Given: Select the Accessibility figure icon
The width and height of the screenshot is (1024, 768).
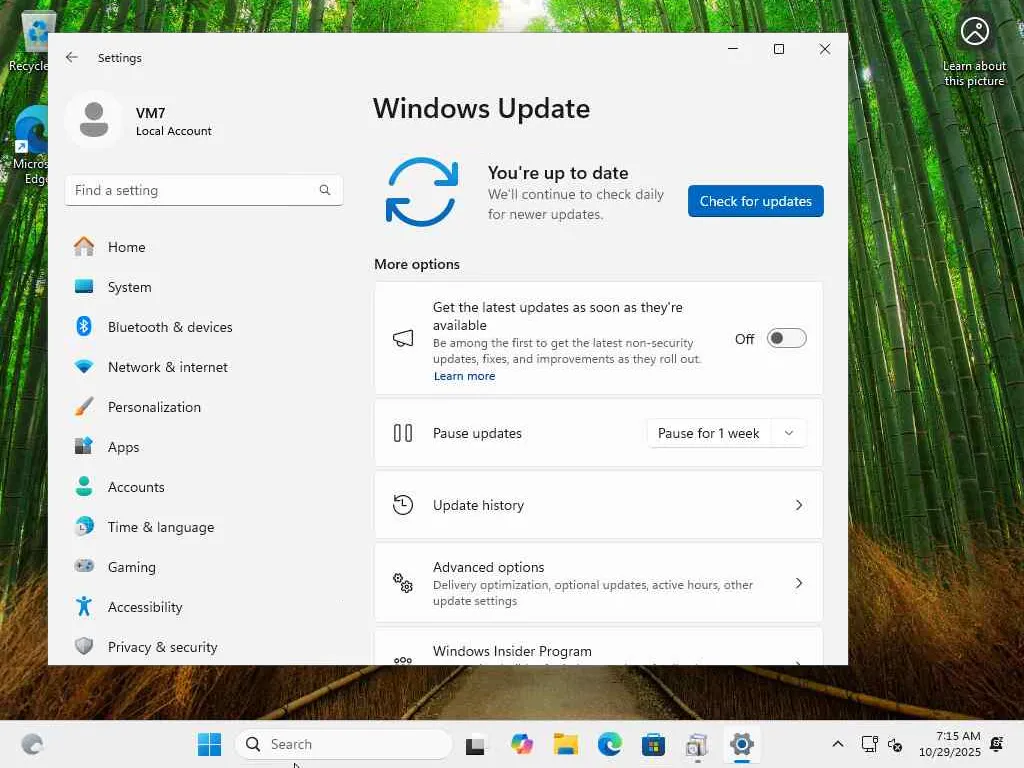Looking at the screenshot, I should (x=84, y=606).
